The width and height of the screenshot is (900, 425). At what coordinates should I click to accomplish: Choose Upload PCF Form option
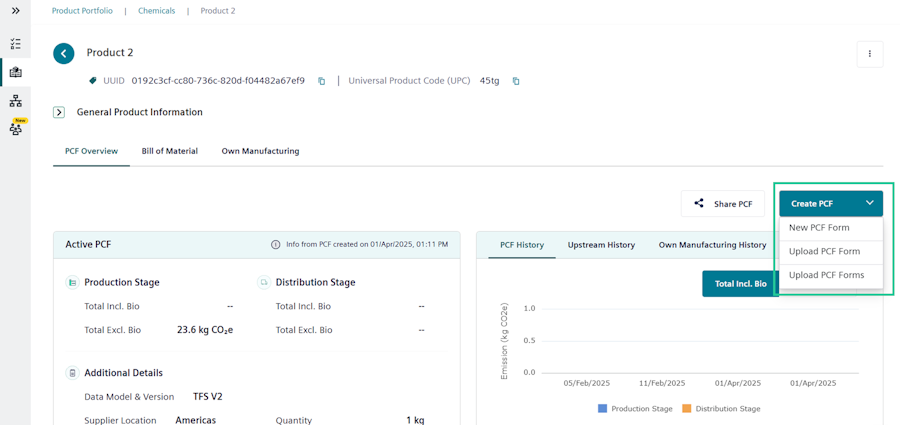click(824, 252)
